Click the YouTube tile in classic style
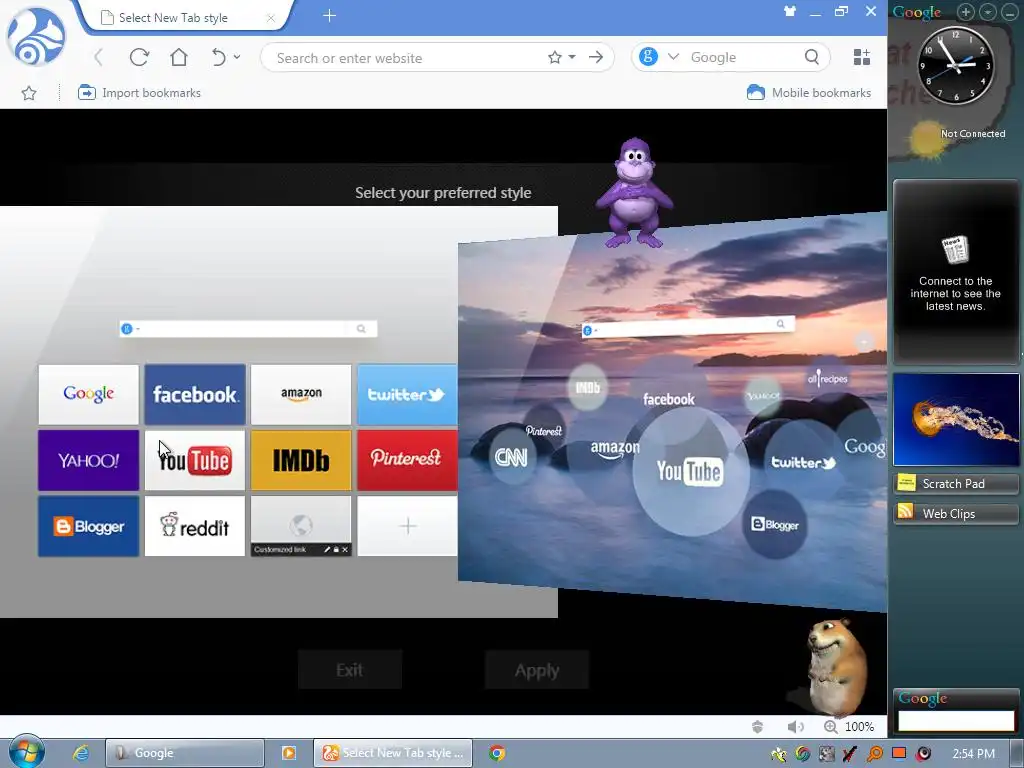Viewport: 1024px width, 768px height. (195, 460)
